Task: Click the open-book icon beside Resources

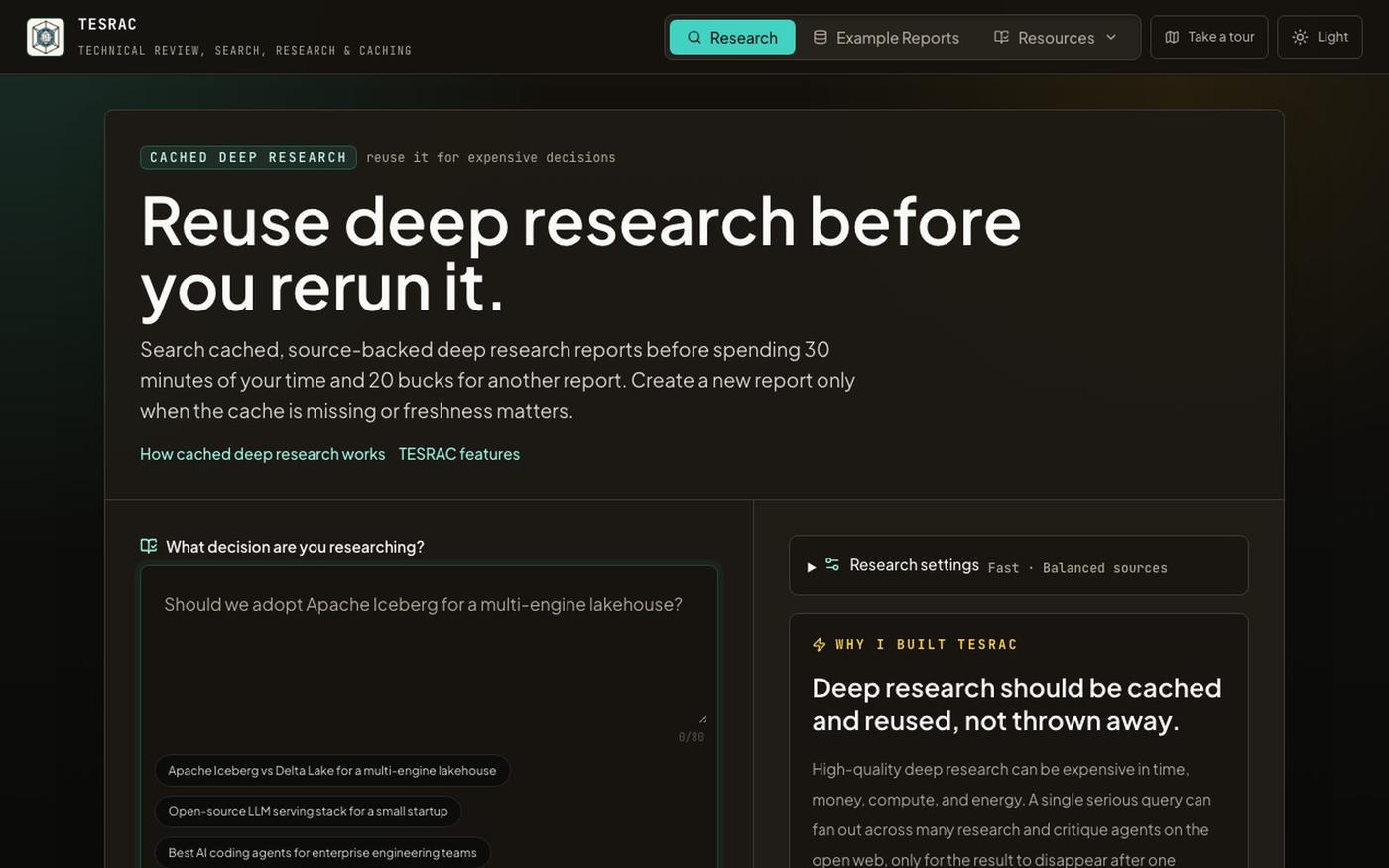Action: point(1001,37)
